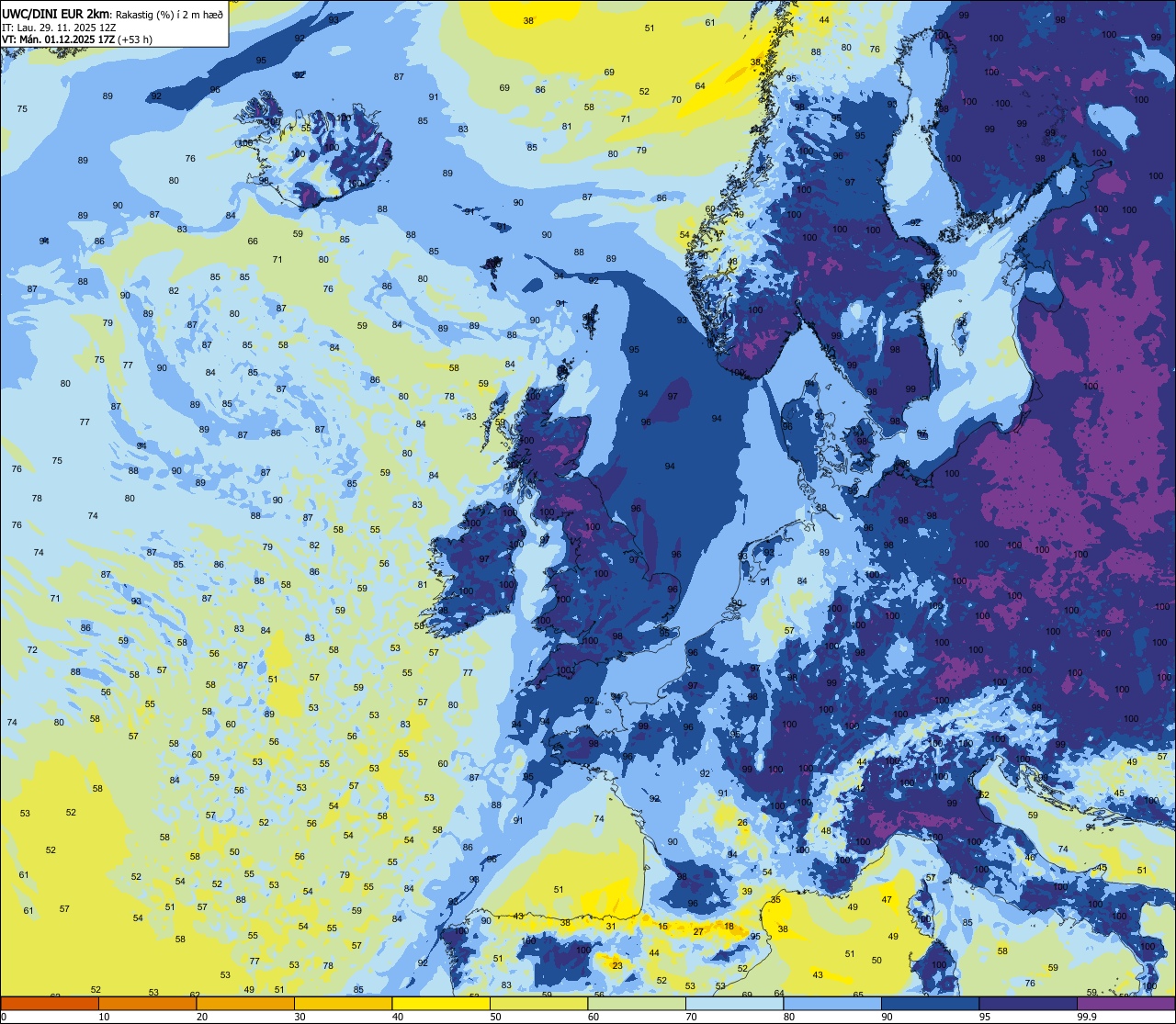Click the humidity value 23 on the map

(x=617, y=965)
